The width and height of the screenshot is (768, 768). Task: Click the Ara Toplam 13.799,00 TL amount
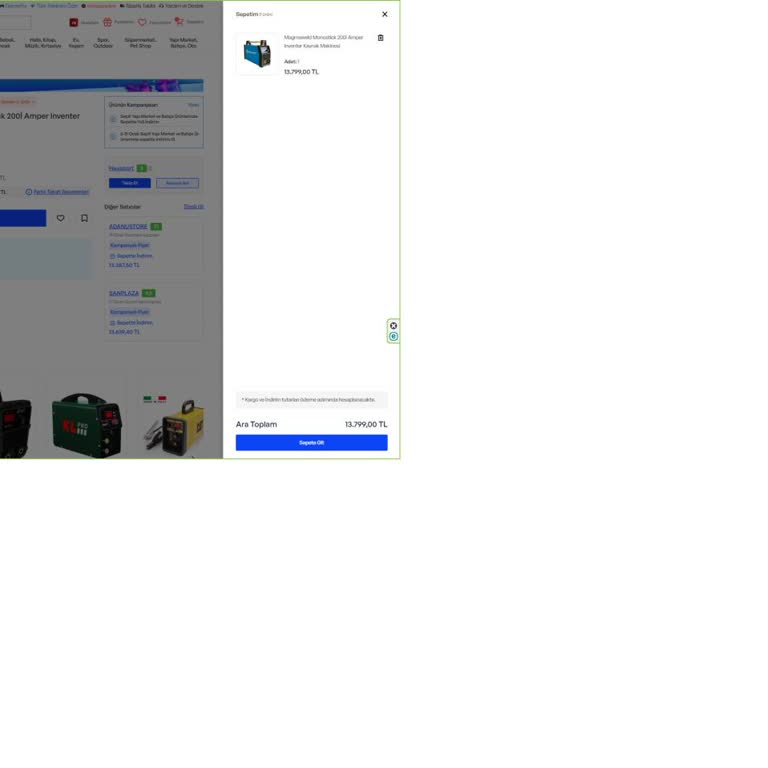point(366,424)
